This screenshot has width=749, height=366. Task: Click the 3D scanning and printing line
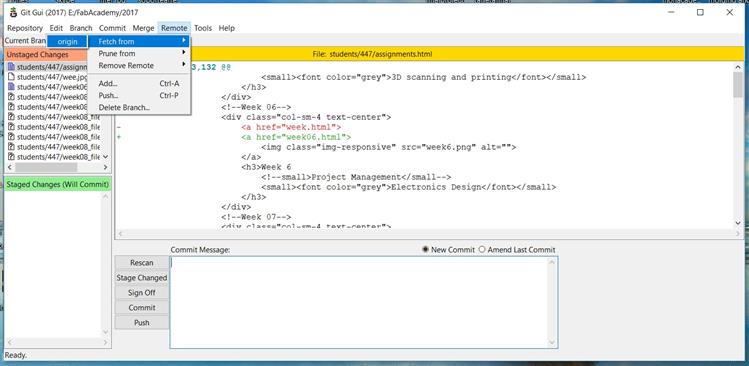click(423, 77)
